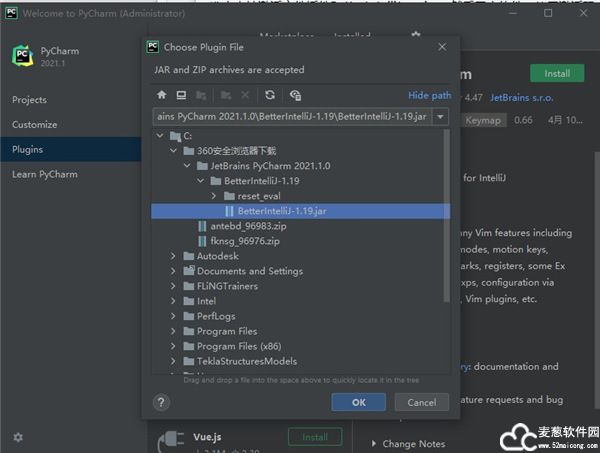Collapse the C: drive node
The height and width of the screenshot is (453, 600).
click(x=160, y=135)
